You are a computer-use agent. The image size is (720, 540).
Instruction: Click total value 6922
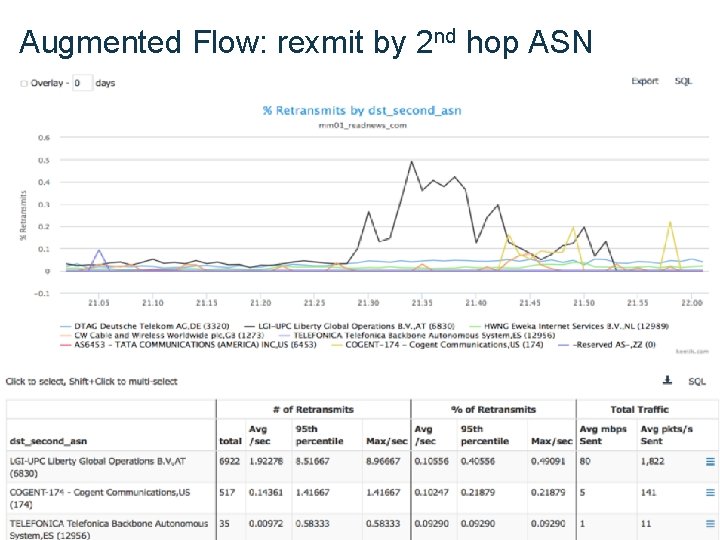tap(230, 461)
